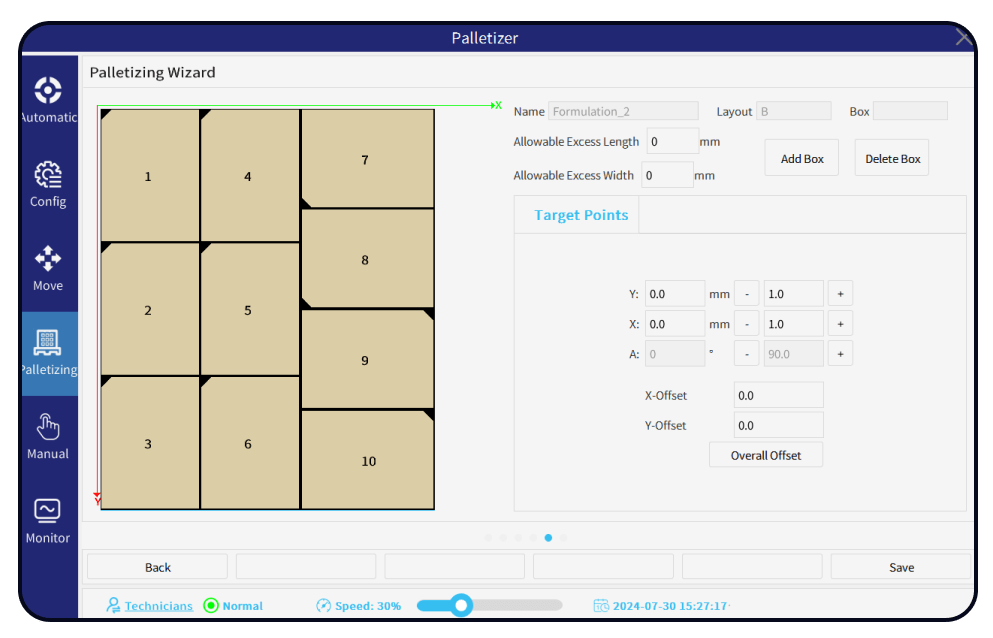993x638 pixels.
Task: Click the Allowable Excess Length field
Action: (x=672, y=142)
